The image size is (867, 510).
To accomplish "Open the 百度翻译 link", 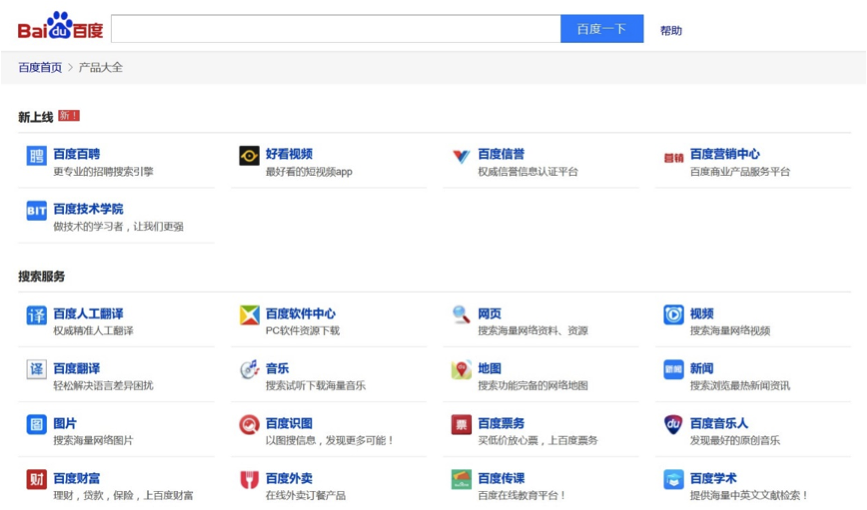I will (x=76, y=368).
